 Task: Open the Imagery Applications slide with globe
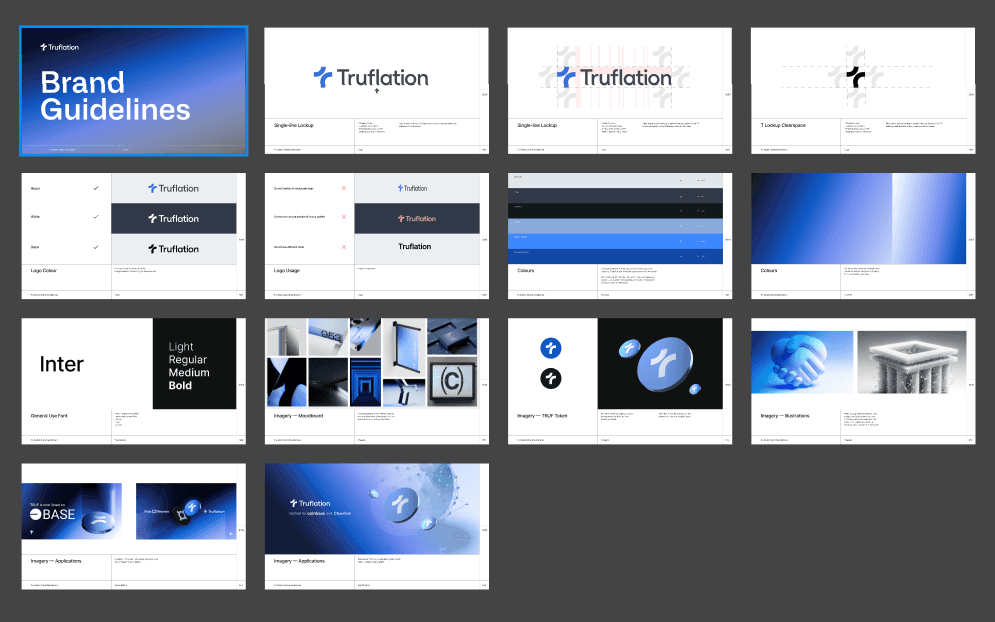[376, 526]
